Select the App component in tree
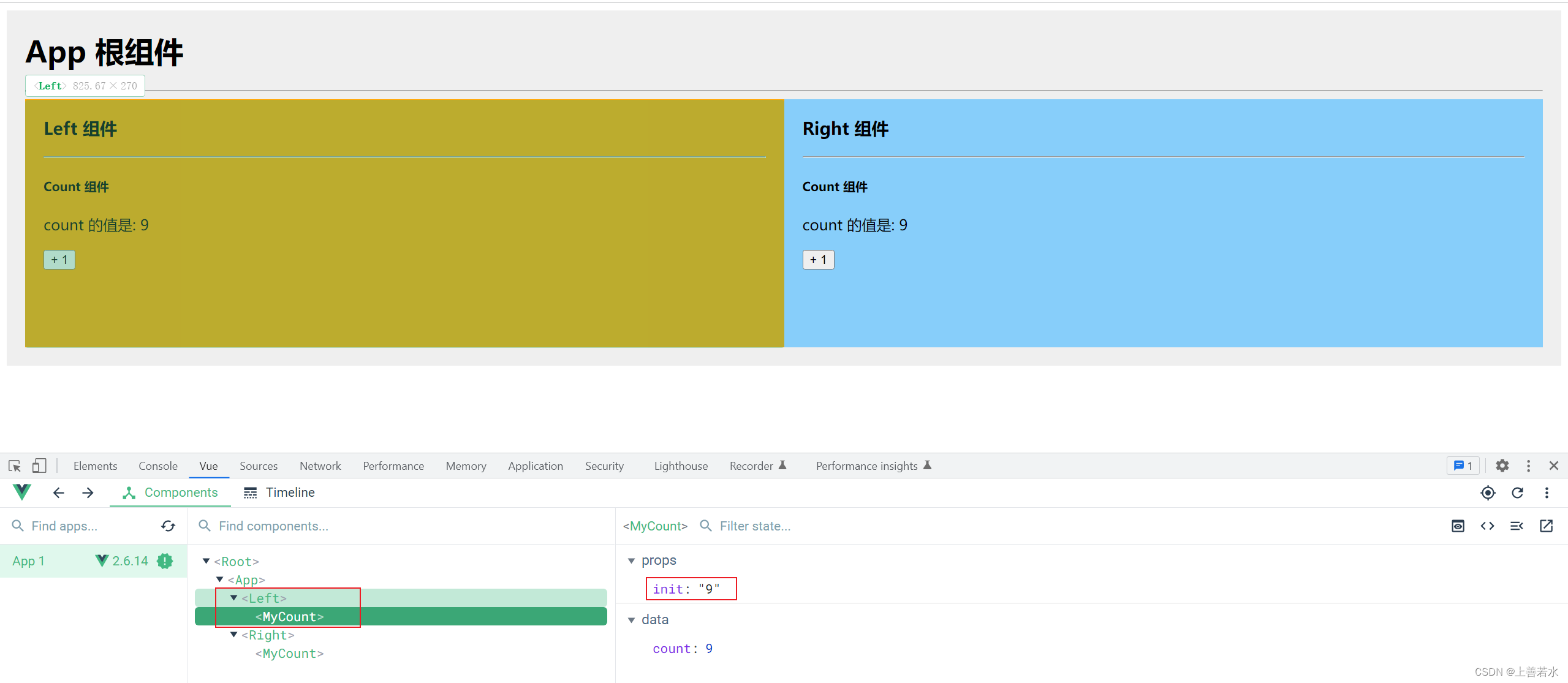The height and width of the screenshot is (683, 1568). click(401, 579)
